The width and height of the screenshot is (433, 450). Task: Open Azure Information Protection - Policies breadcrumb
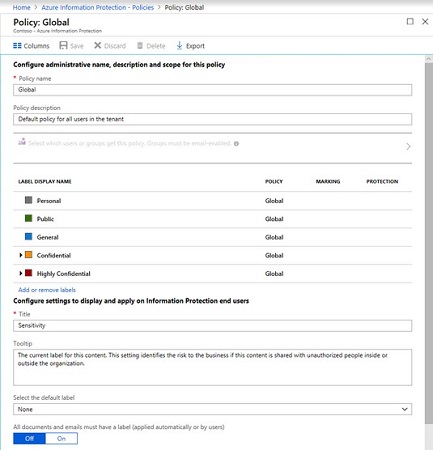tap(97, 7)
